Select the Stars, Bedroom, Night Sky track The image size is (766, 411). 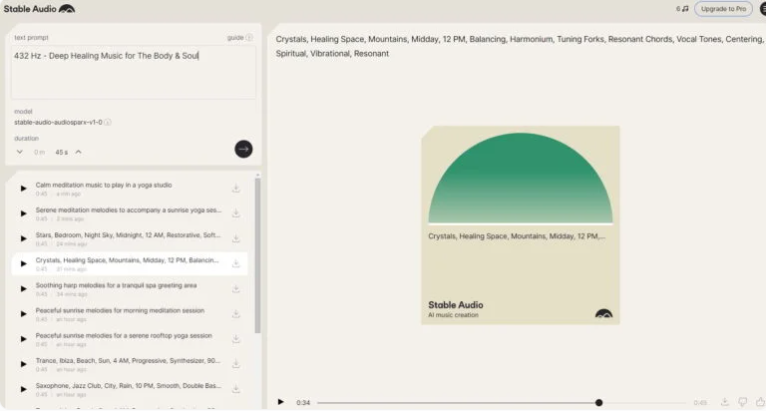(129, 238)
